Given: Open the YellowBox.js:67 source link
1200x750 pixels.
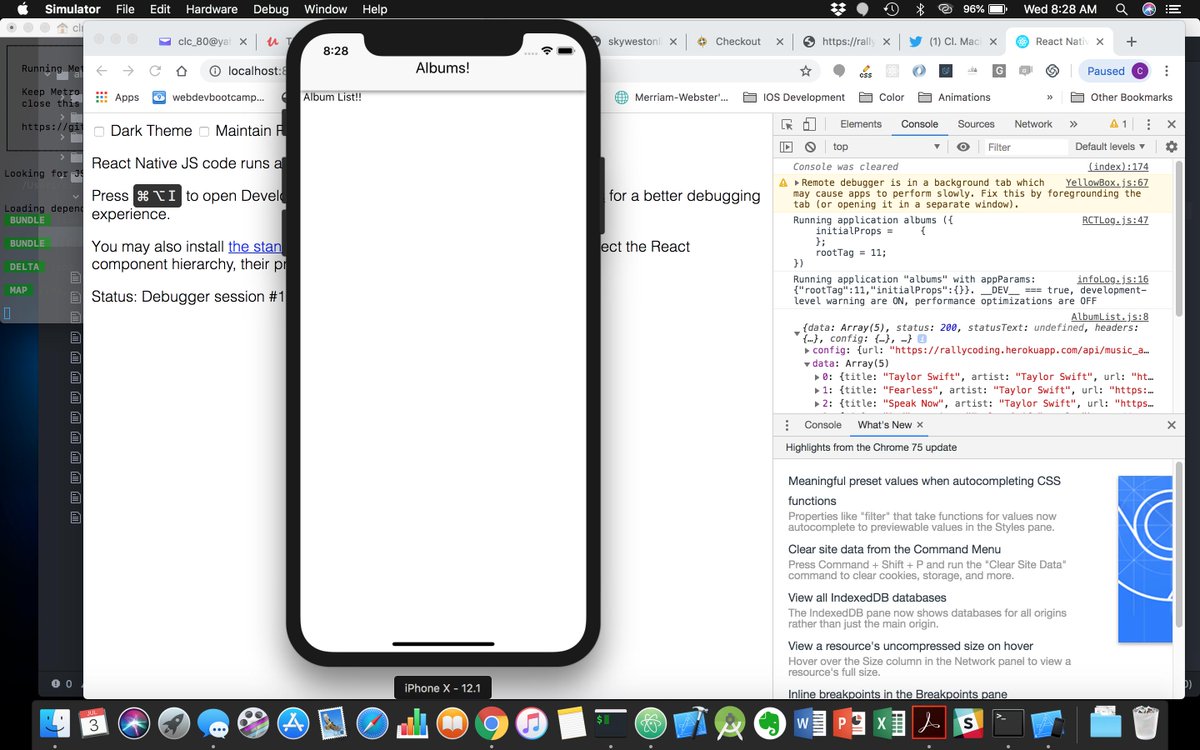Looking at the screenshot, I should 1107,183.
